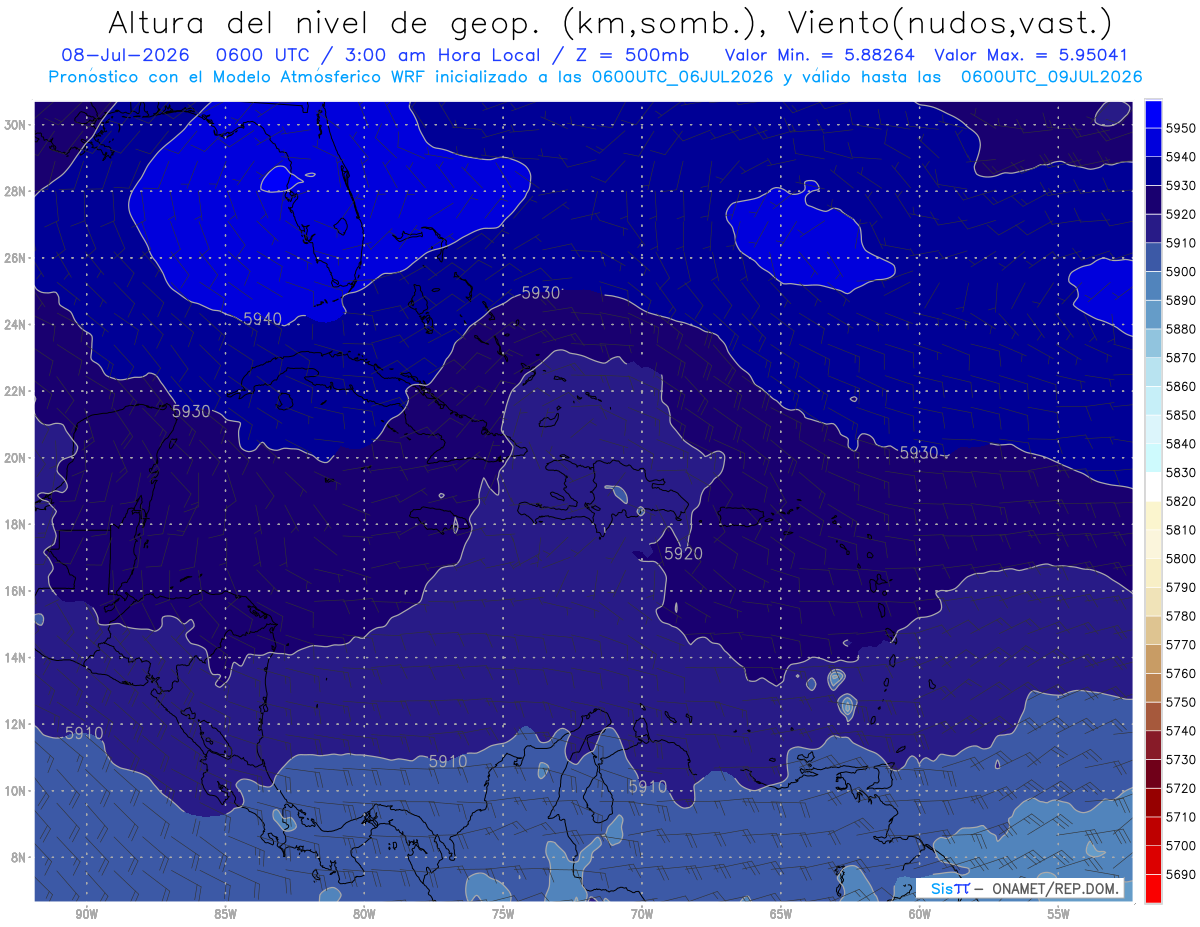Click the 5820 label on the color scale

coord(1180,501)
